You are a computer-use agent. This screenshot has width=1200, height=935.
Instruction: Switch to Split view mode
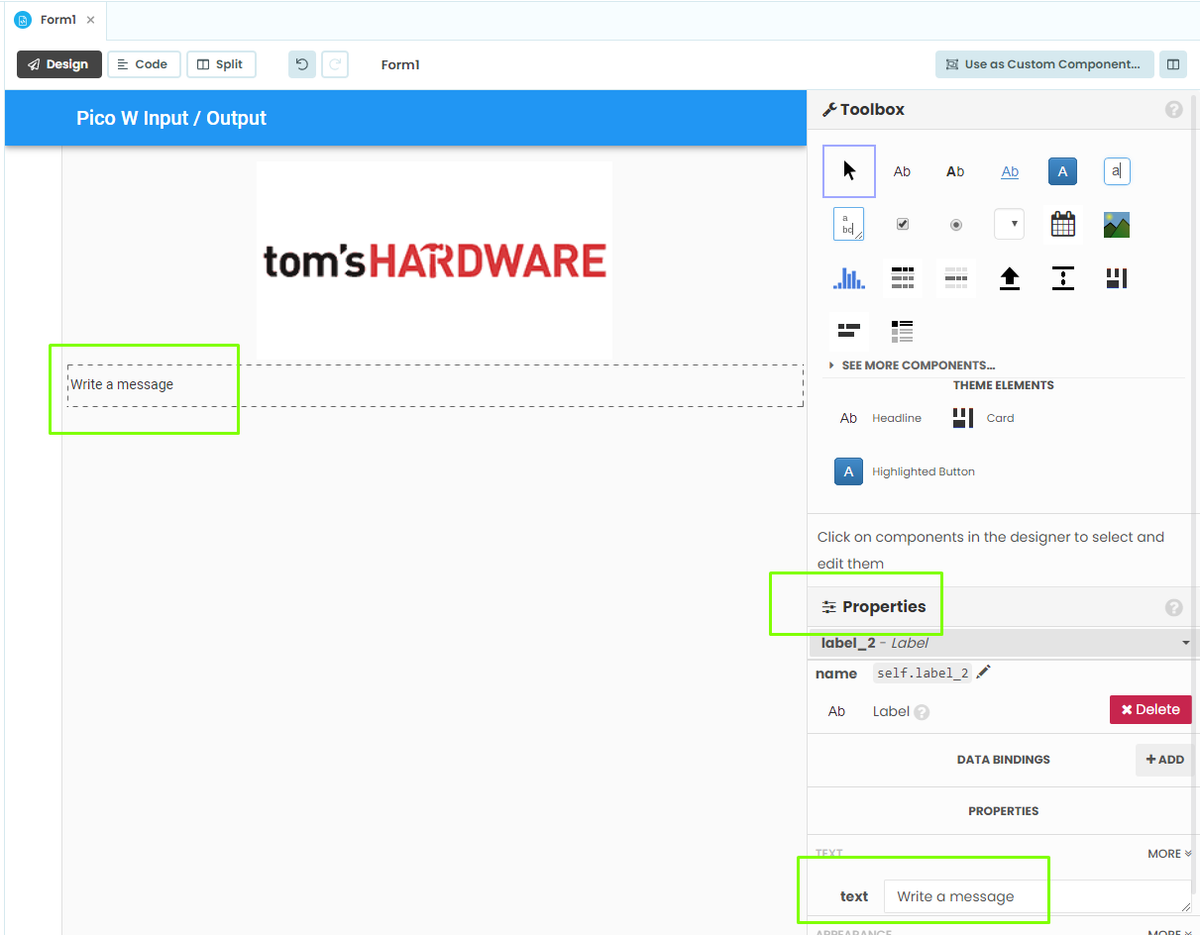tap(221, 64)
